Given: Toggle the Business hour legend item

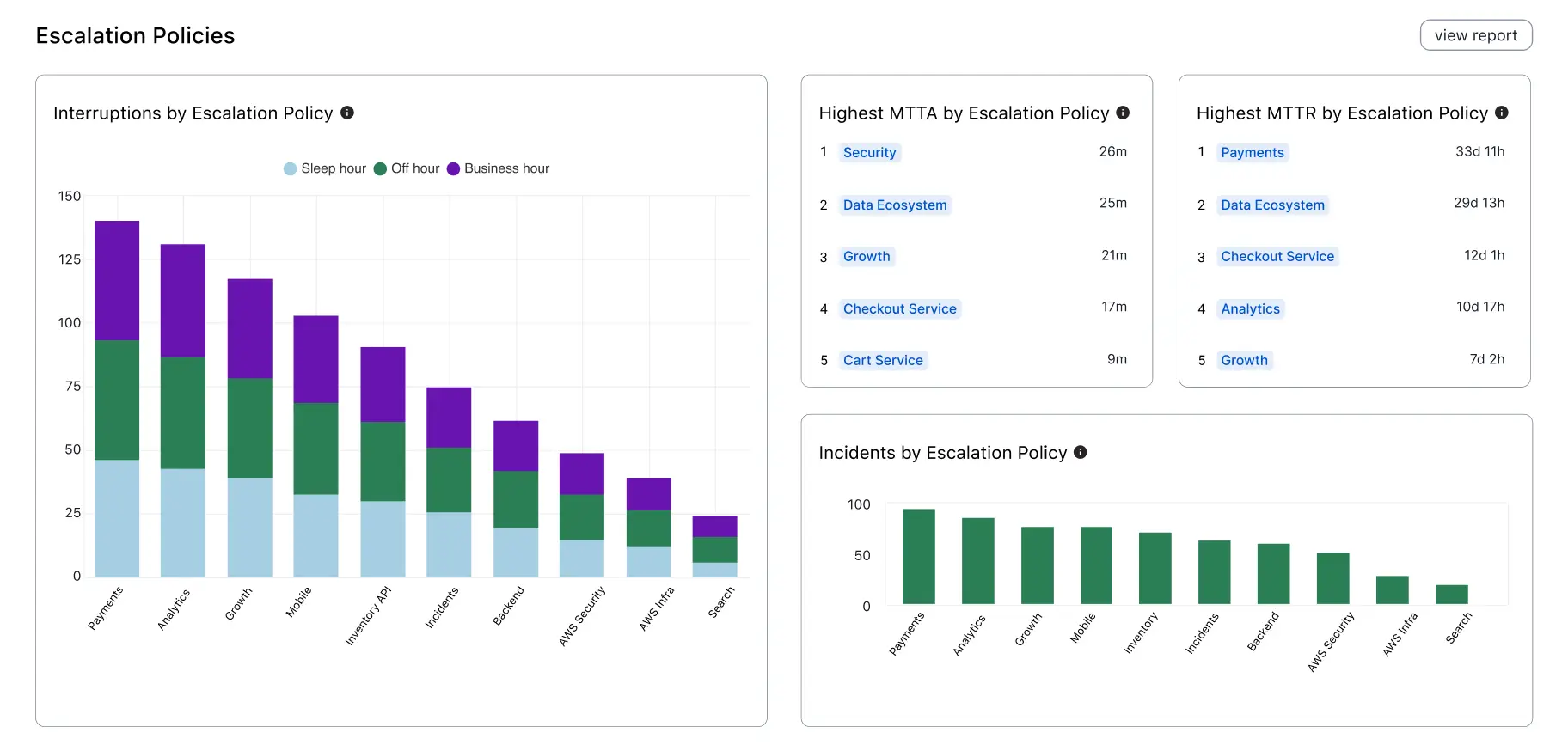Looking at the screenshot, I should tap(499, 168).
